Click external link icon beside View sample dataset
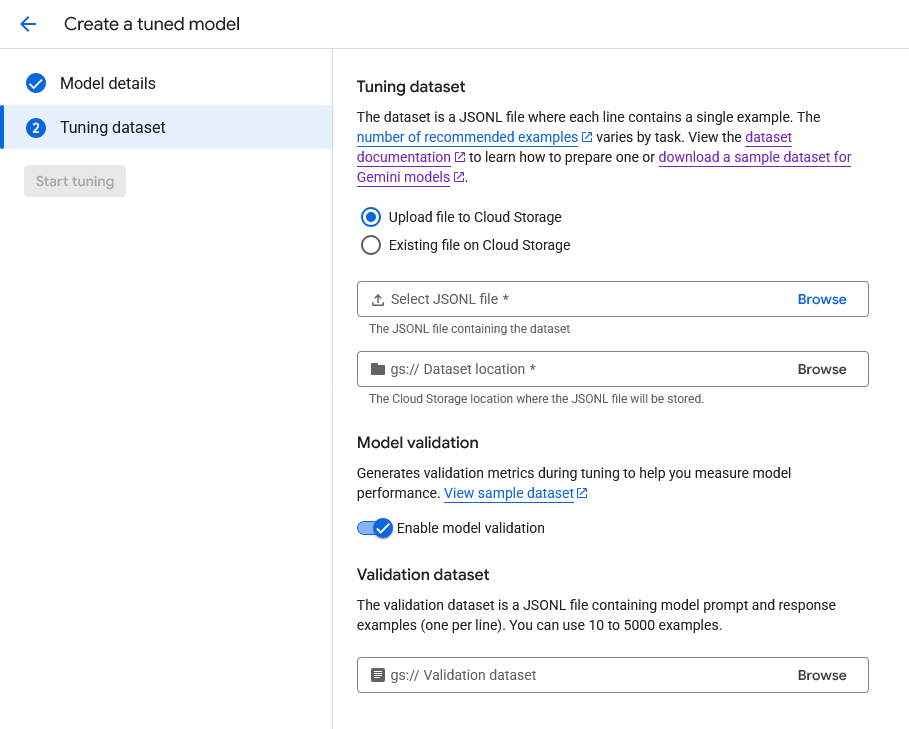This screenshot has height=729, width=909. click(582, 494)
